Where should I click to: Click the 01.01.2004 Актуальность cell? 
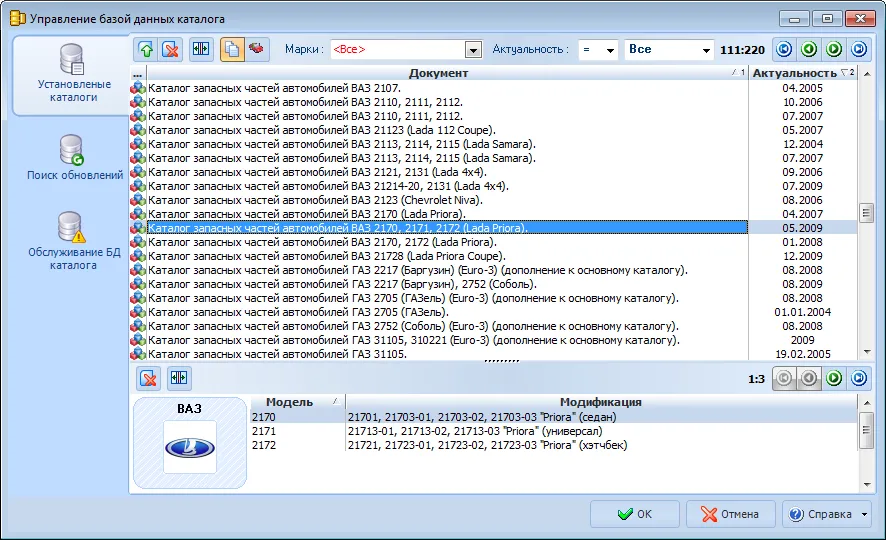tap(803, 312)
